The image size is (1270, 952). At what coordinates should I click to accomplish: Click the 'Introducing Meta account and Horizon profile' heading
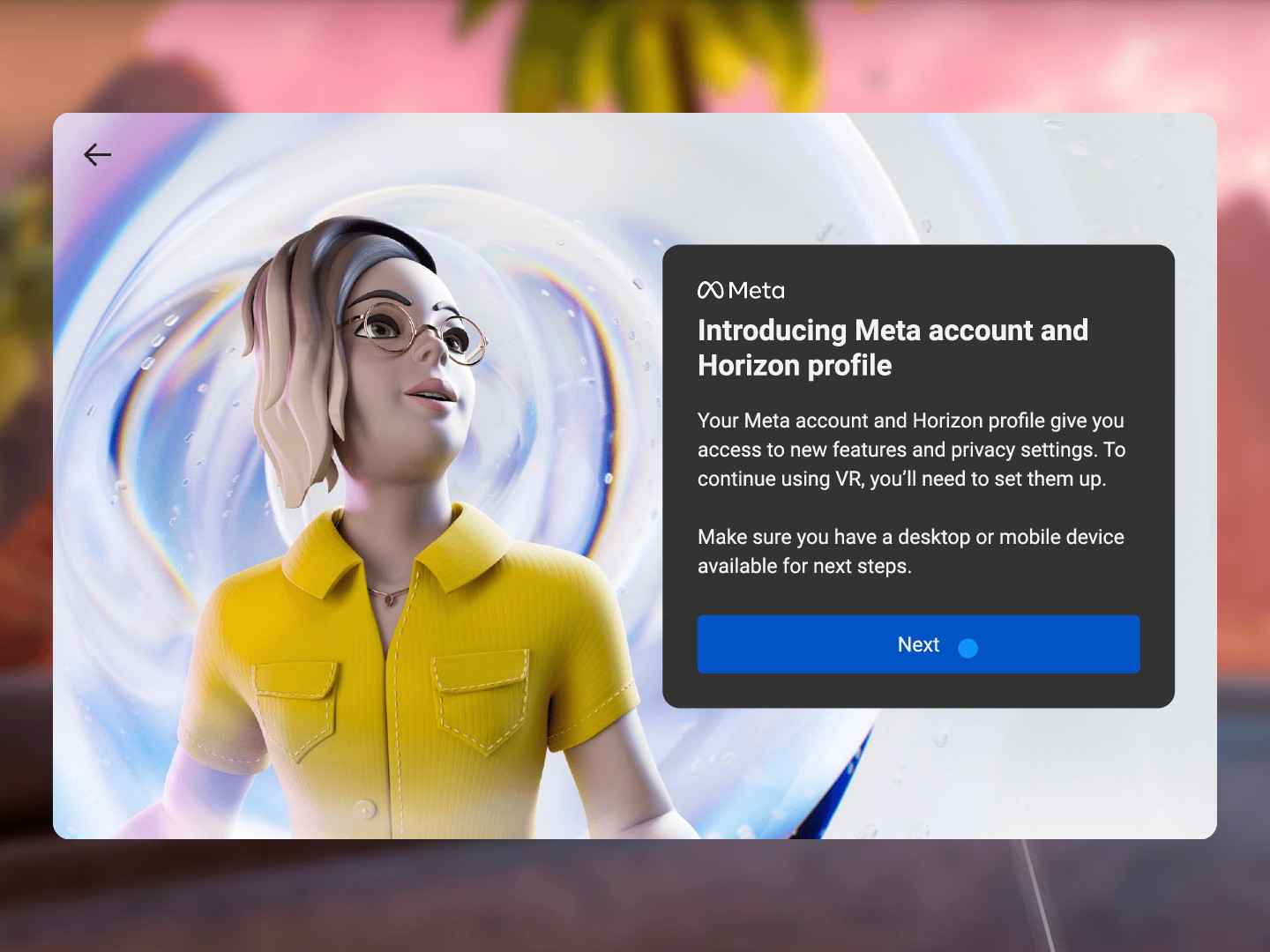pyautogui.click(x=893, y=347)
